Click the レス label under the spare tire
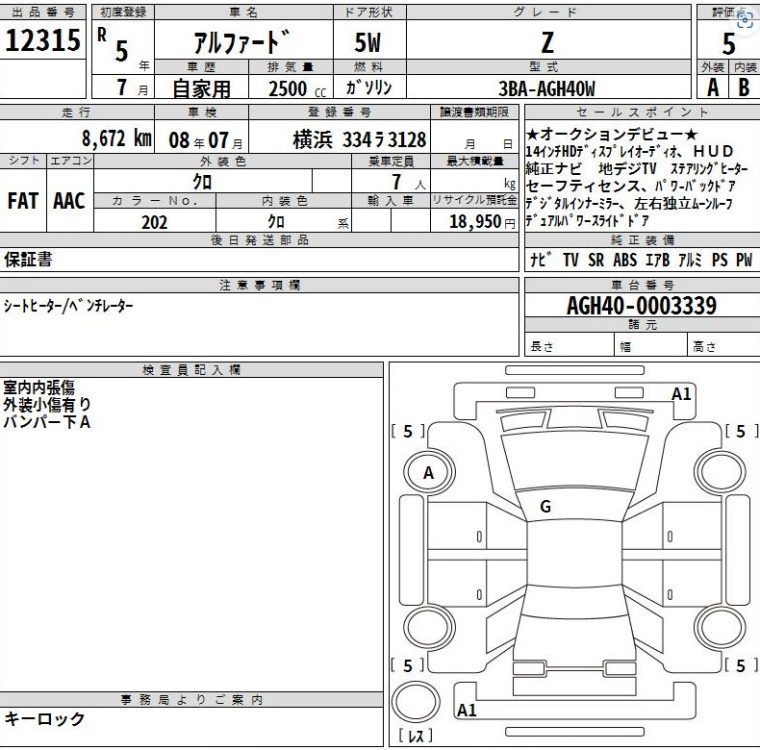Screen dimensions: 760x750 click(415, 737)
